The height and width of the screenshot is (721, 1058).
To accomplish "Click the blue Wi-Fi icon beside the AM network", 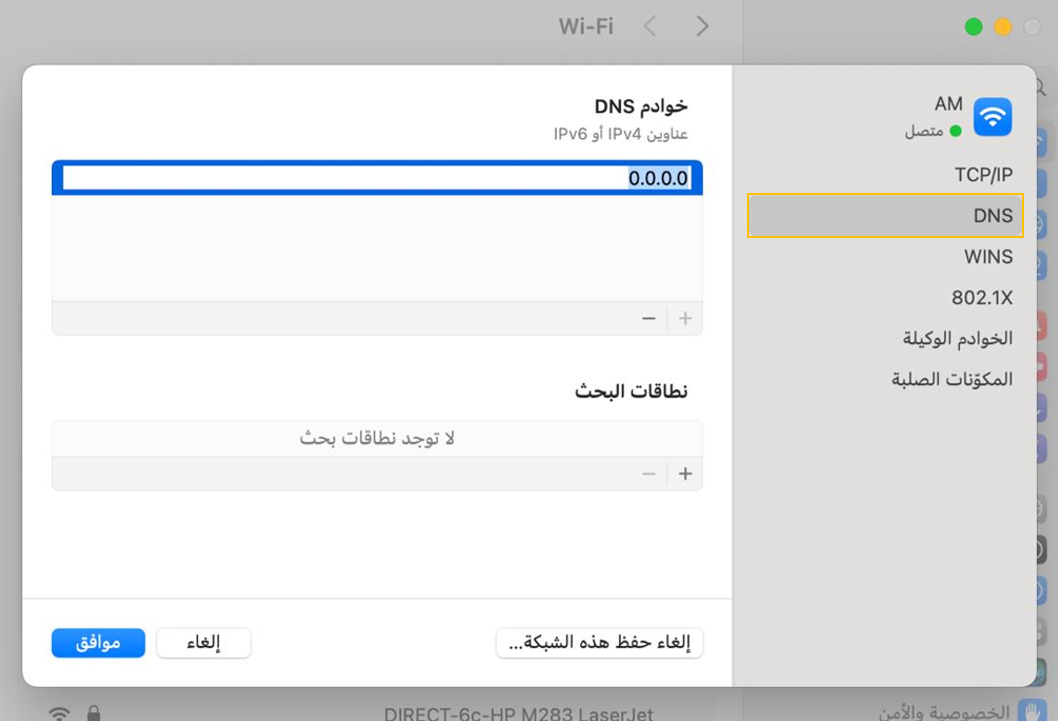I will point(991,116).
